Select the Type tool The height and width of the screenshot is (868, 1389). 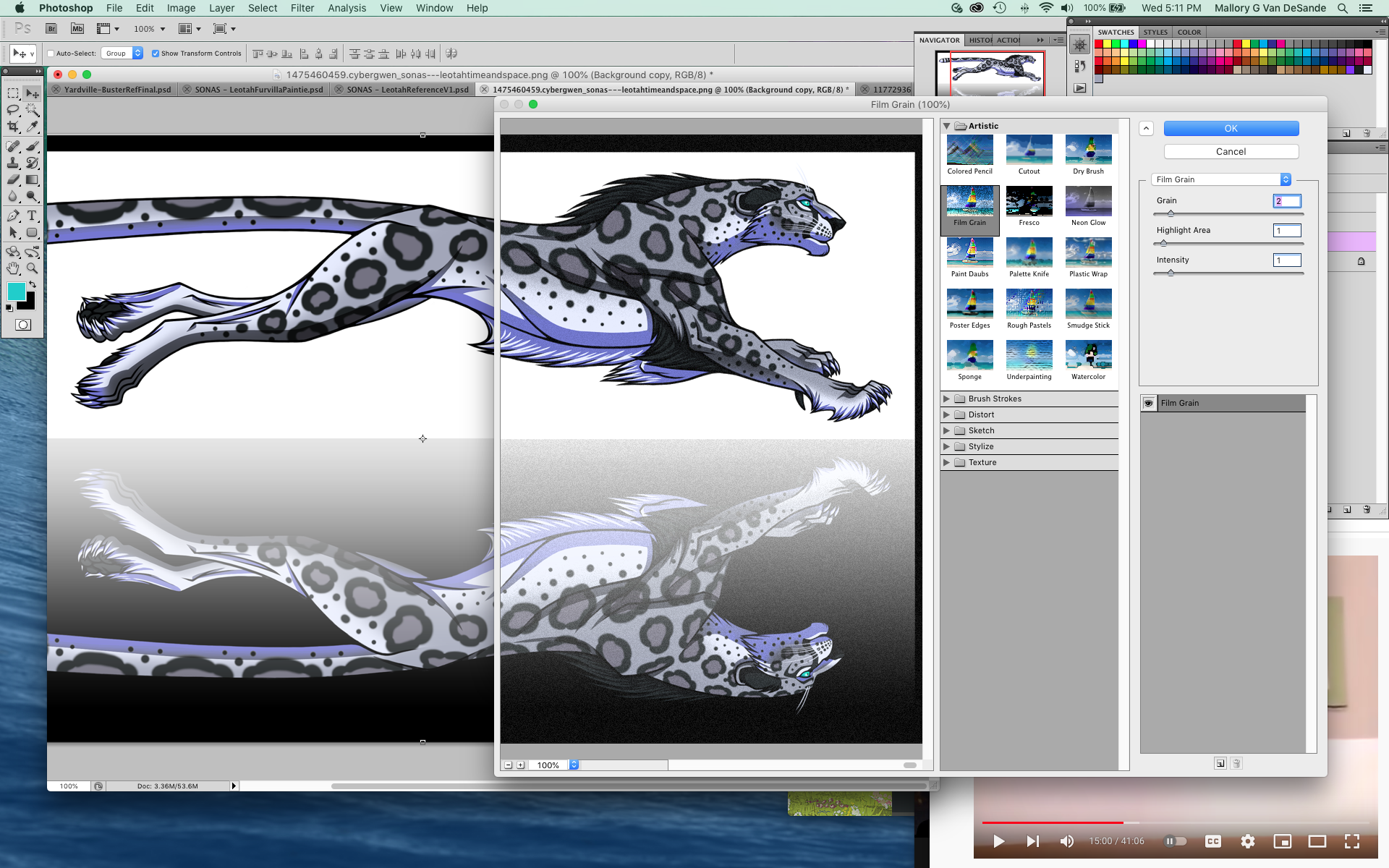click(x=32, y=216)
